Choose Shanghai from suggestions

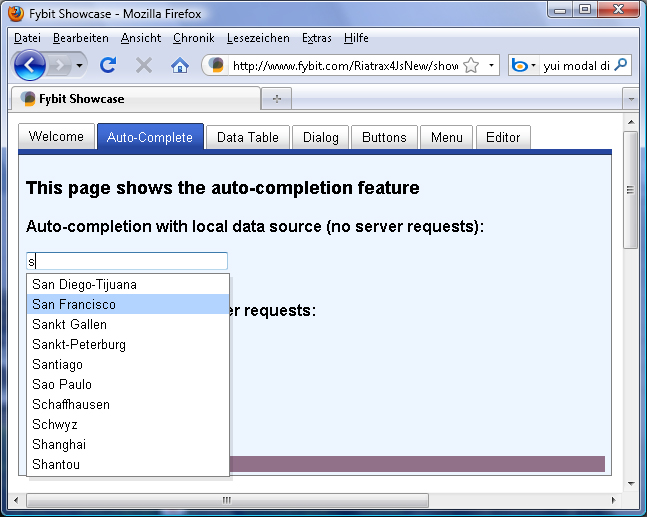click(128, 444)
